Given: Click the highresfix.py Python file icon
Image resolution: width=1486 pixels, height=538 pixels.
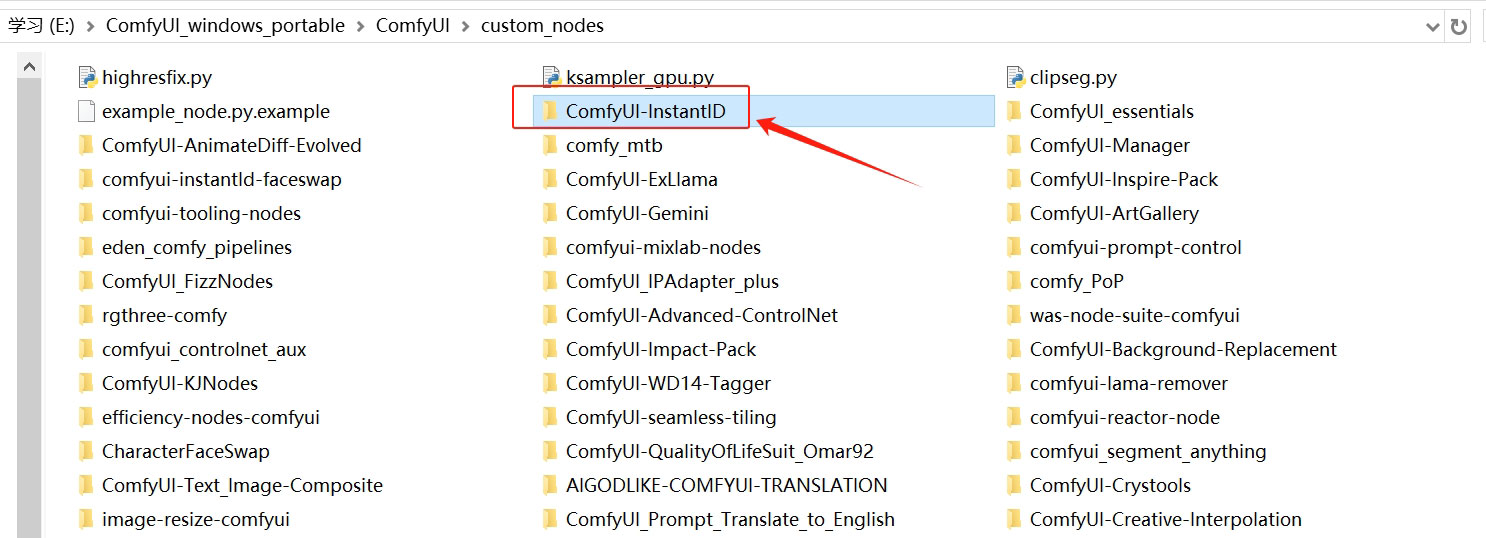Looking at the screenshot, I should click(x=86, y=77).
